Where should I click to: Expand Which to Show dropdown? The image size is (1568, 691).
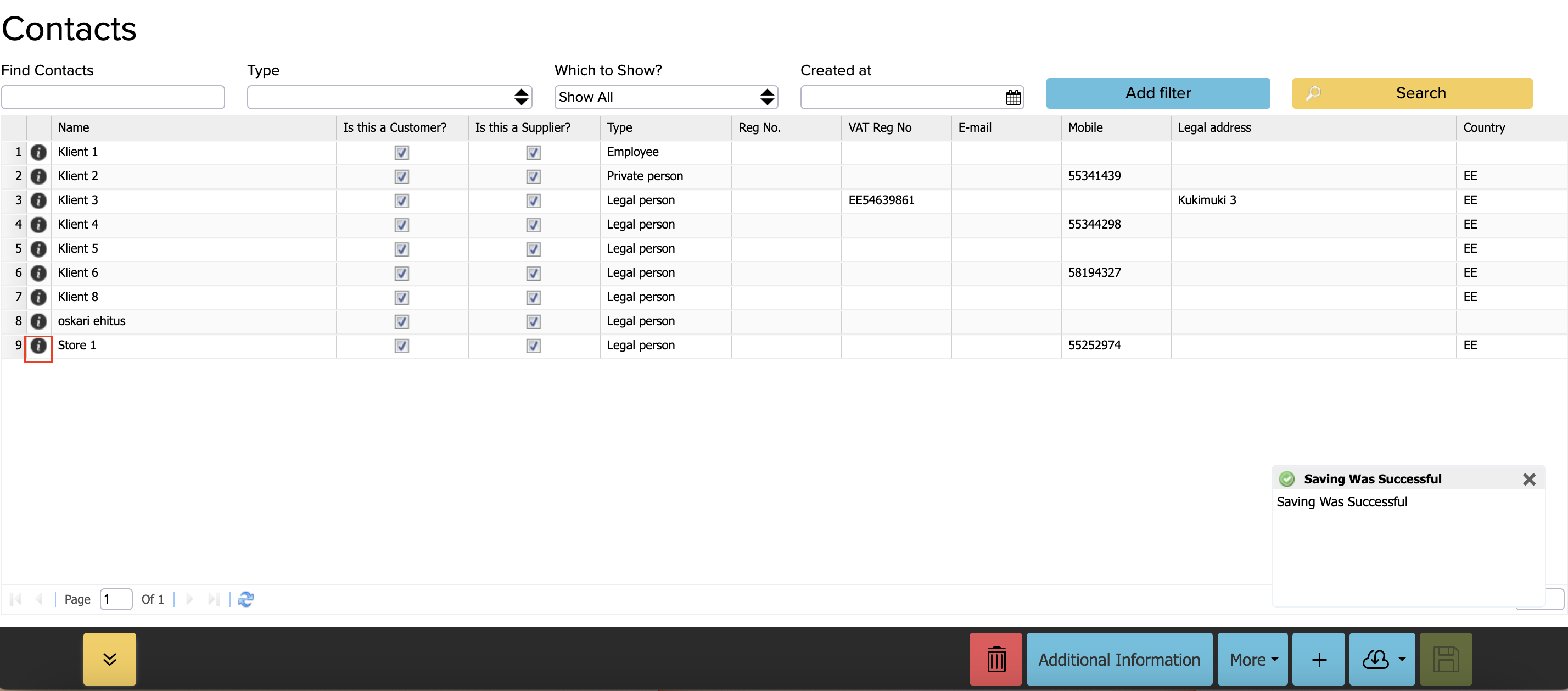coord(665,97)
